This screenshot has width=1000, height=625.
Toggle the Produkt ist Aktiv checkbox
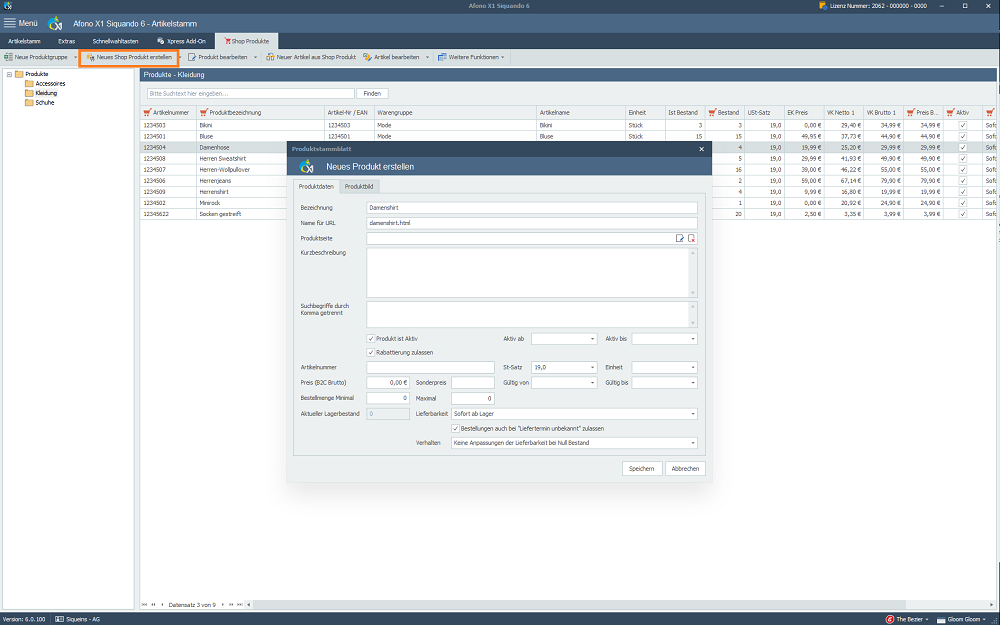point(371,339)
